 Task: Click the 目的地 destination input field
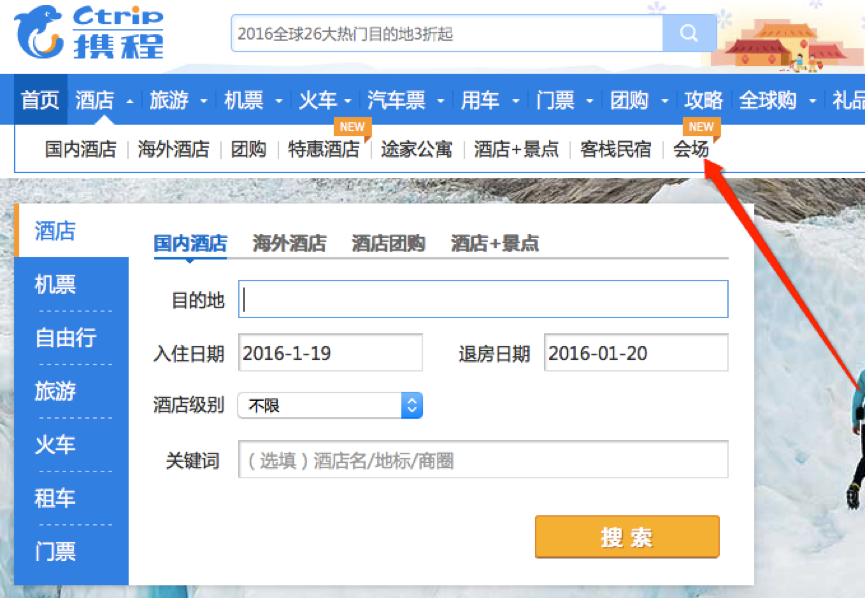coord(483,299)
